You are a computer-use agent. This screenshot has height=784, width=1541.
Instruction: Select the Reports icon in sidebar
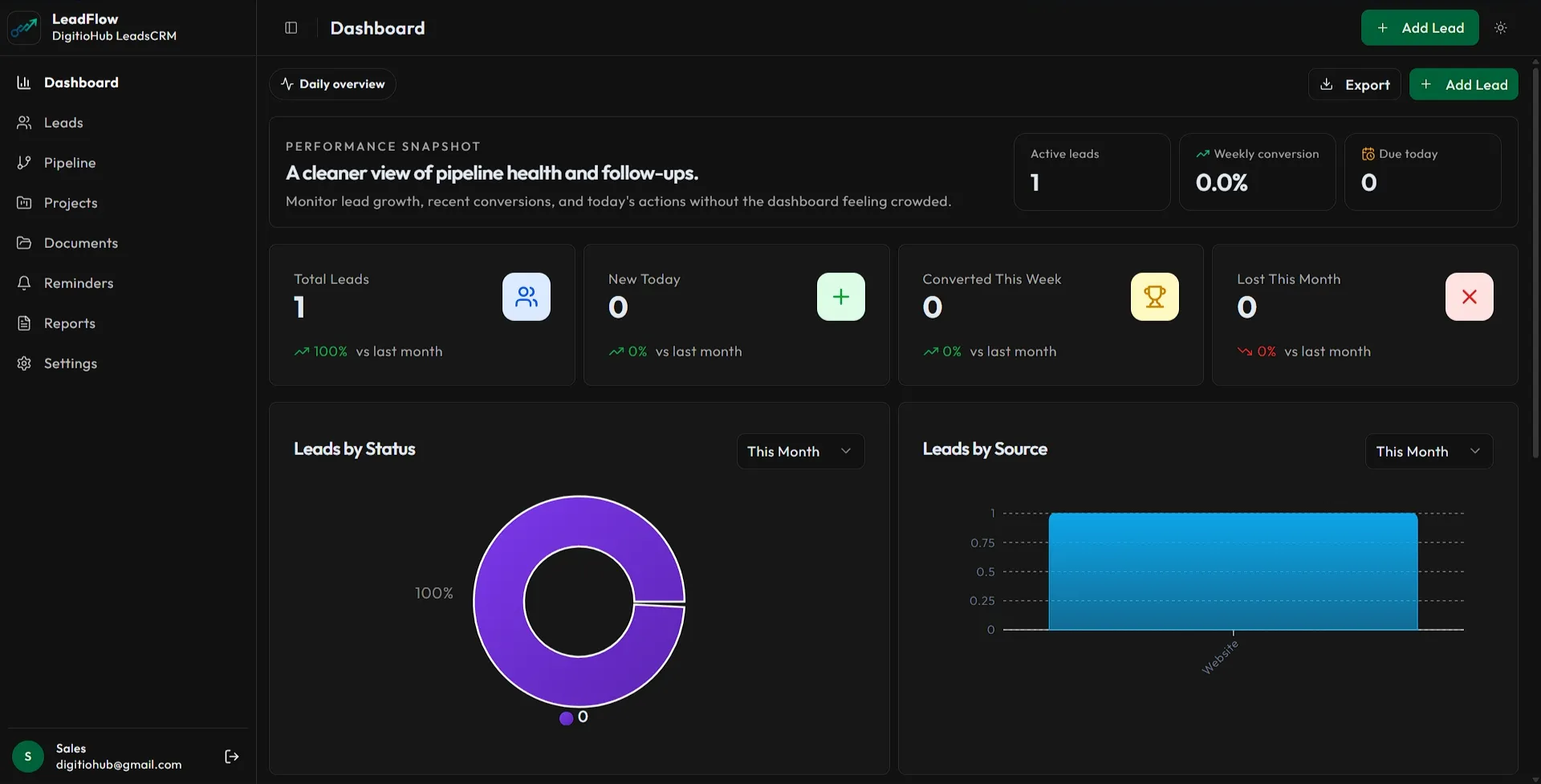pyautogui.click(x=24, y=323)
